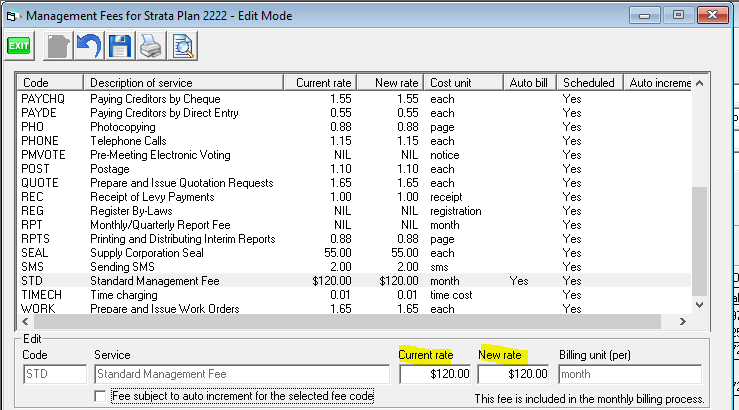
Task: Select the PMVOTE Pre-Meeting Electronic Voting row
Action: (354, 155)
